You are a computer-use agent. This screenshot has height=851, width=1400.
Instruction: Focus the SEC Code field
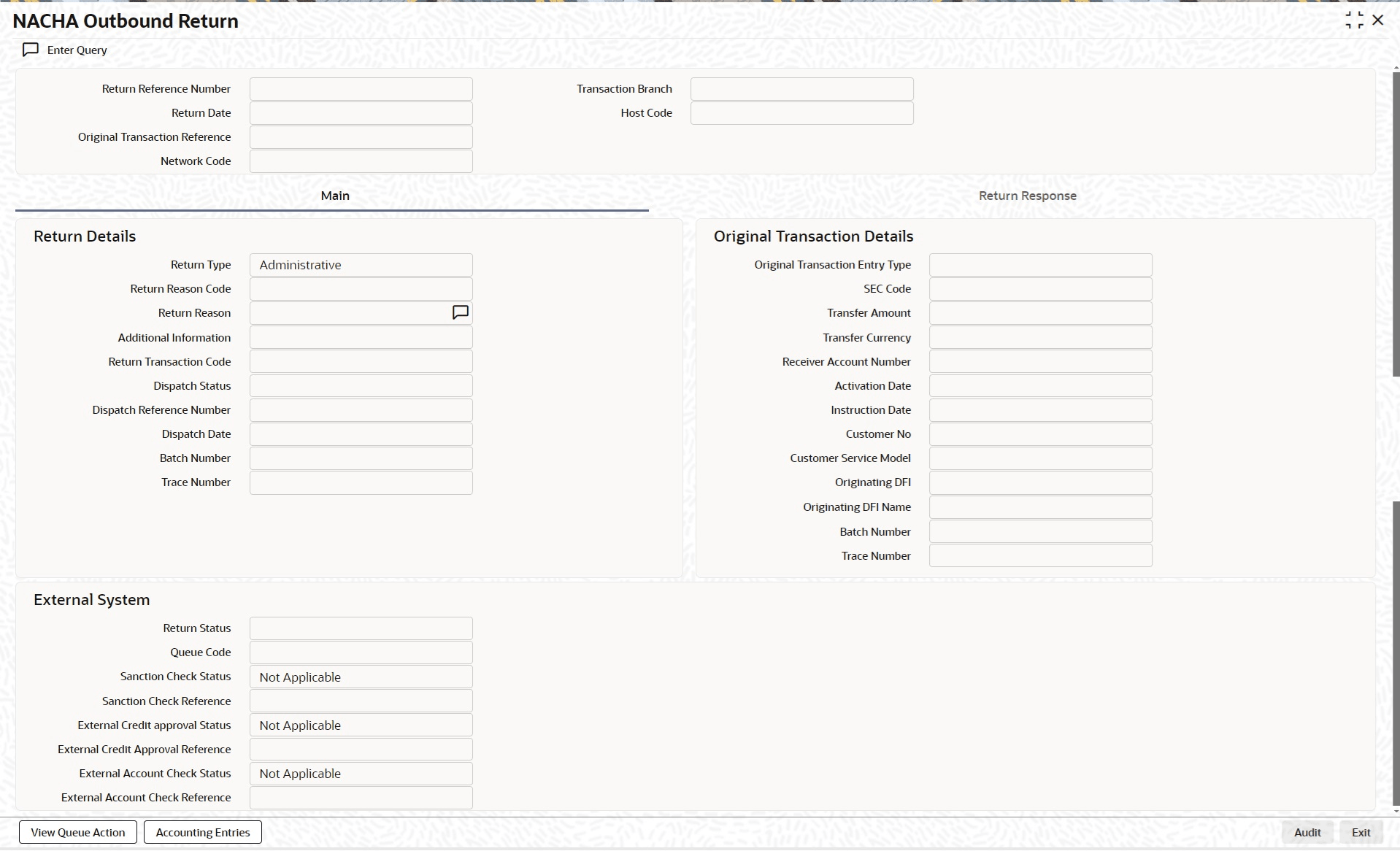(1041, 289)
